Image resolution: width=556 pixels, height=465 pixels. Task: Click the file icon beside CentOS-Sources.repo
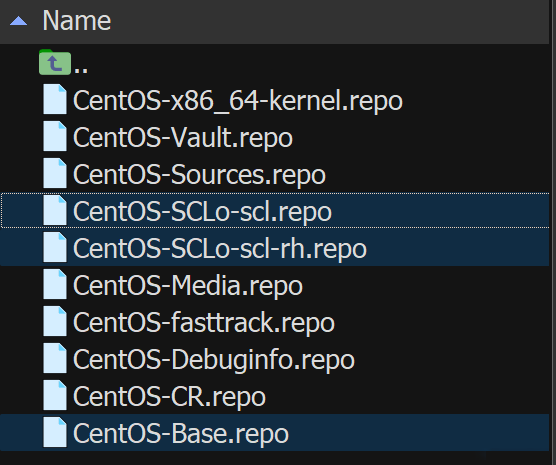[x=55, y=173]
